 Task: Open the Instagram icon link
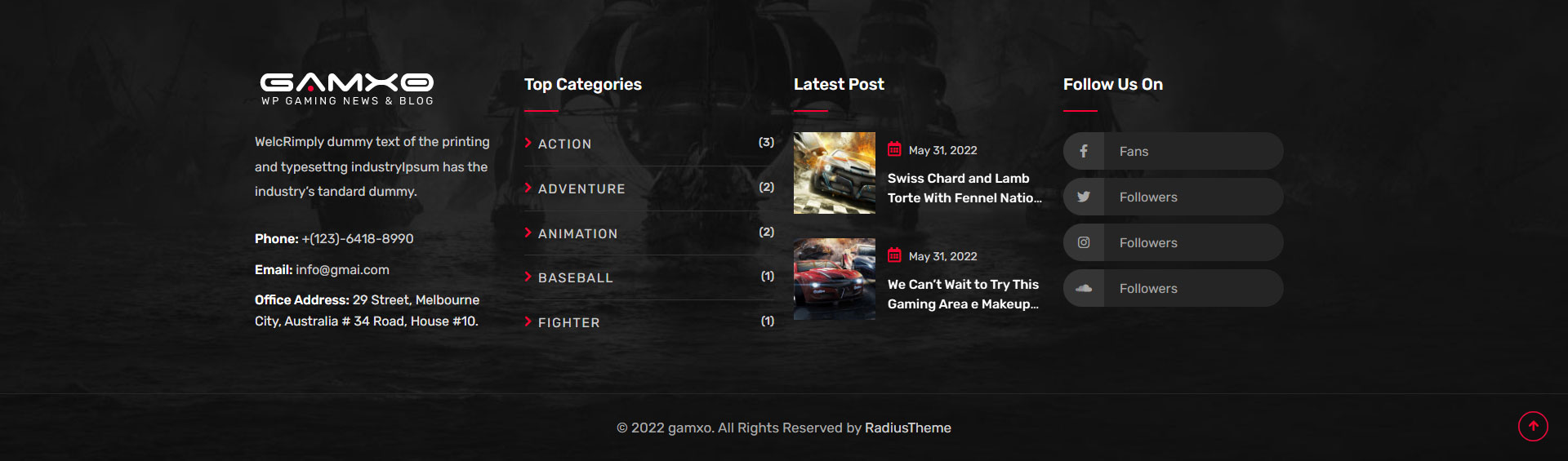pos(1084,242)
